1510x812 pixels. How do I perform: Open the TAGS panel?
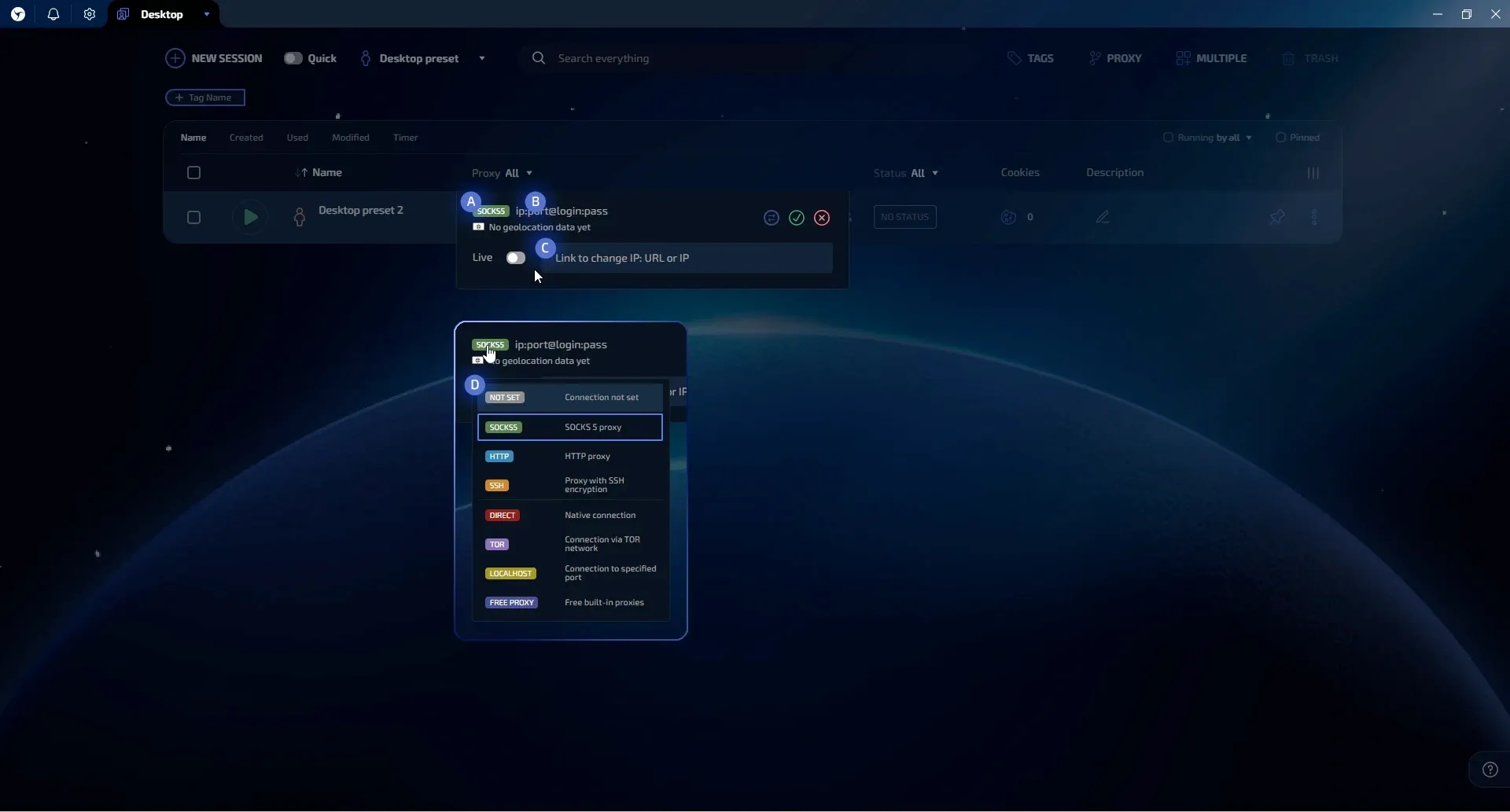[x=1032, y=58]
